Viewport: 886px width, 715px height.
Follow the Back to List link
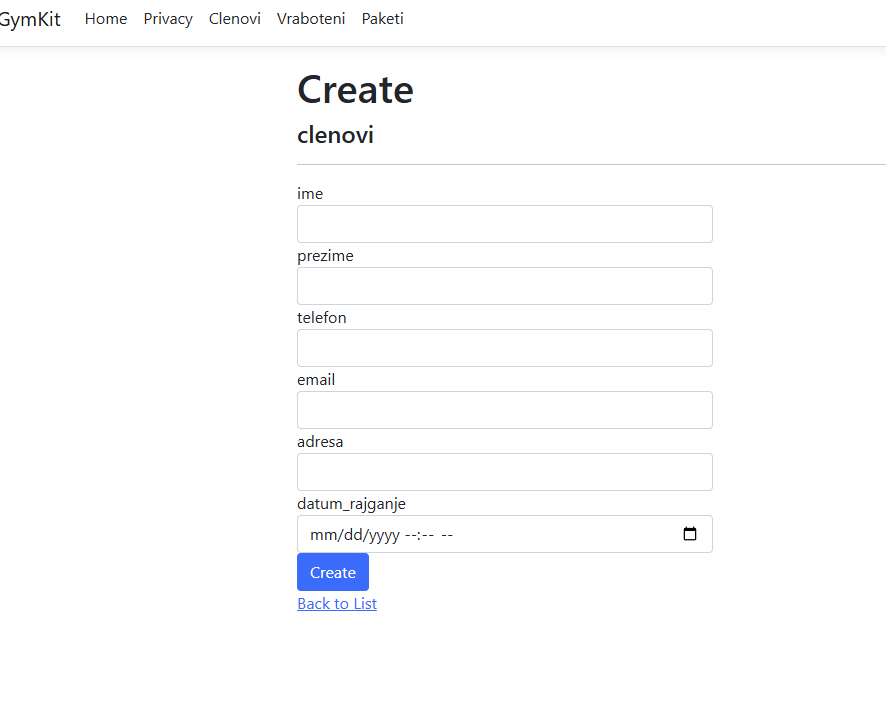pyautogui.click(x=337, y=604)
